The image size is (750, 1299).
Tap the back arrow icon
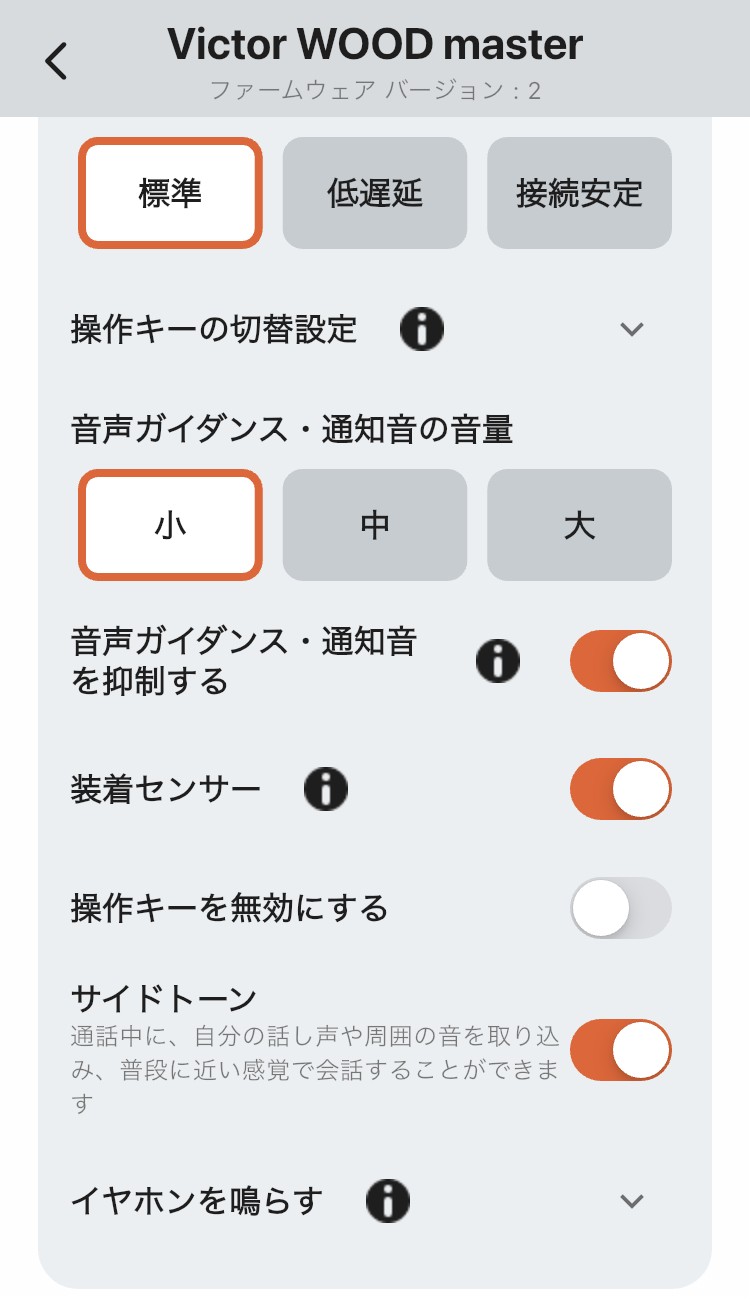(x=56, y=60)
